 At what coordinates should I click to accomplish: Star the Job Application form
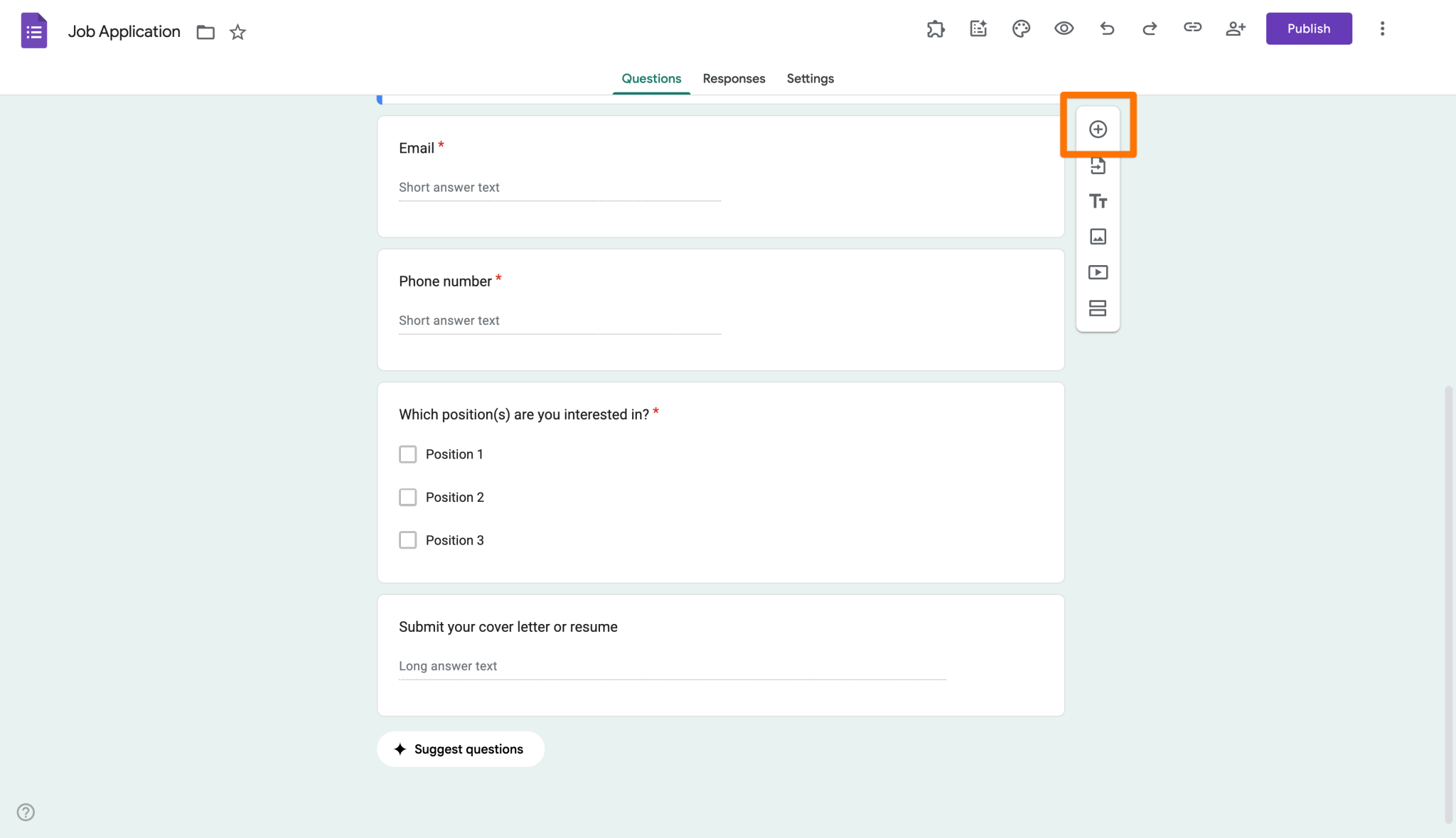click(237, 32)
